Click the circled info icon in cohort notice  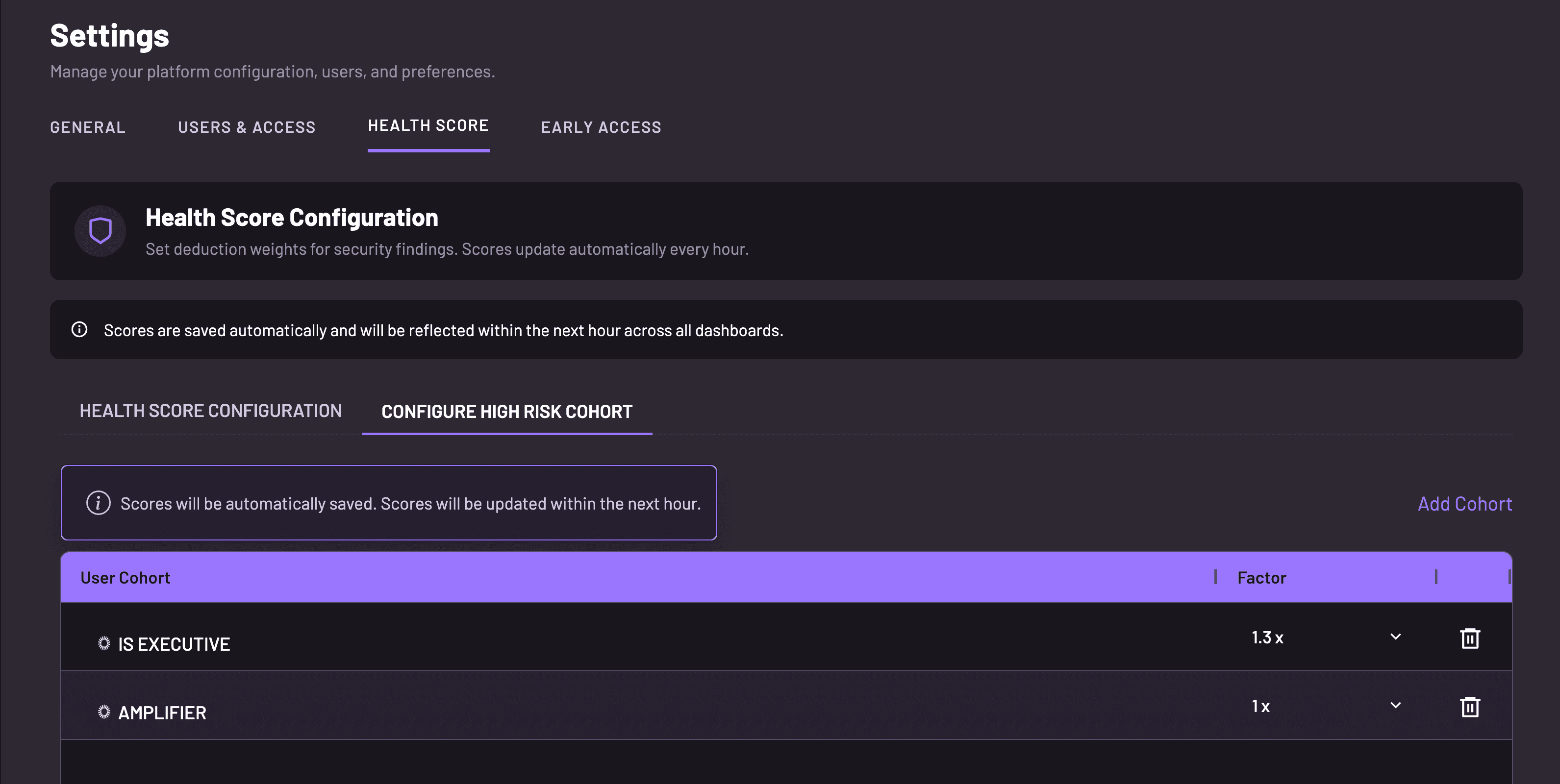click(98, 503)
